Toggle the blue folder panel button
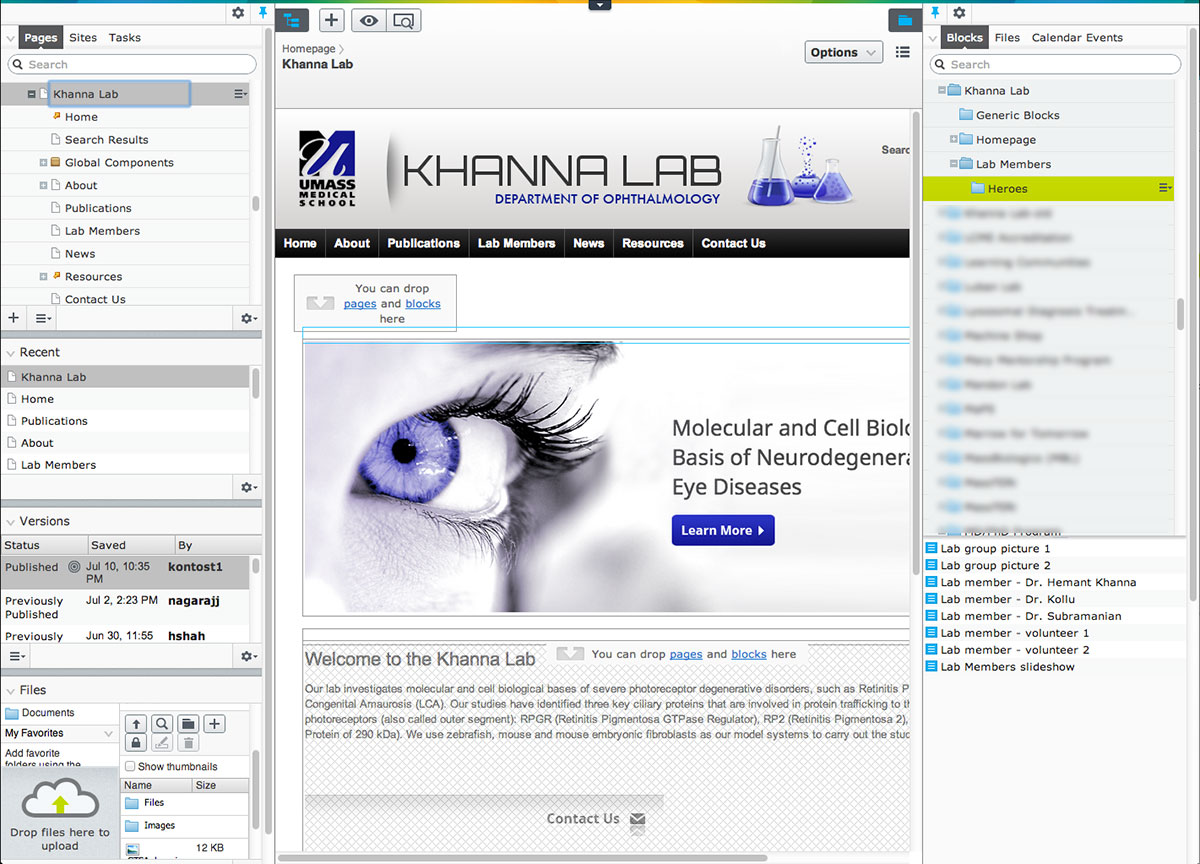The width and height of the screenshot is (1200, 864). point(904,20)
